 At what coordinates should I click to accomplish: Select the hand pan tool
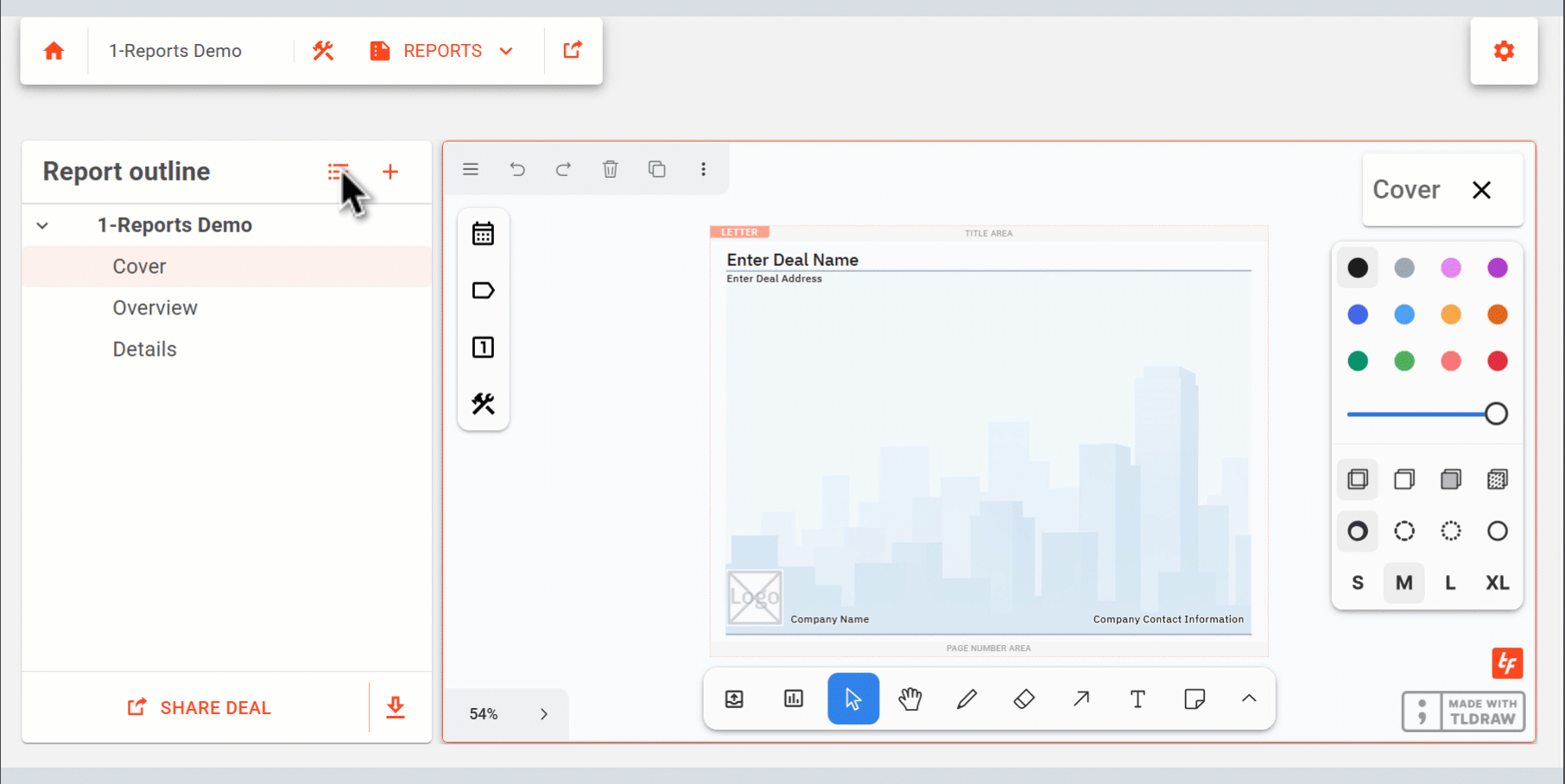(910, 699)
